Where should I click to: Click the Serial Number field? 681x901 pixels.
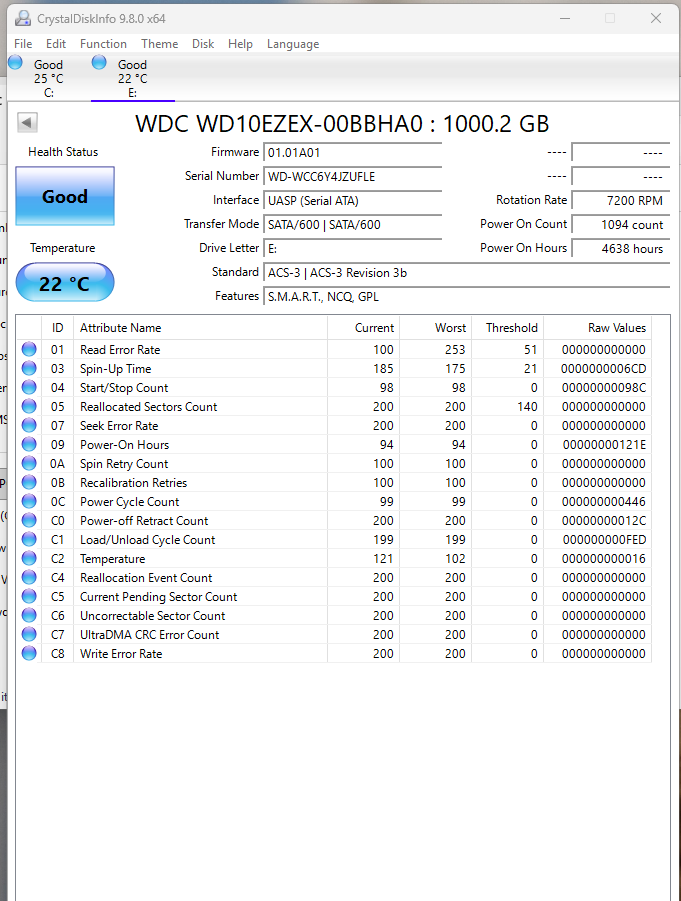352,177
